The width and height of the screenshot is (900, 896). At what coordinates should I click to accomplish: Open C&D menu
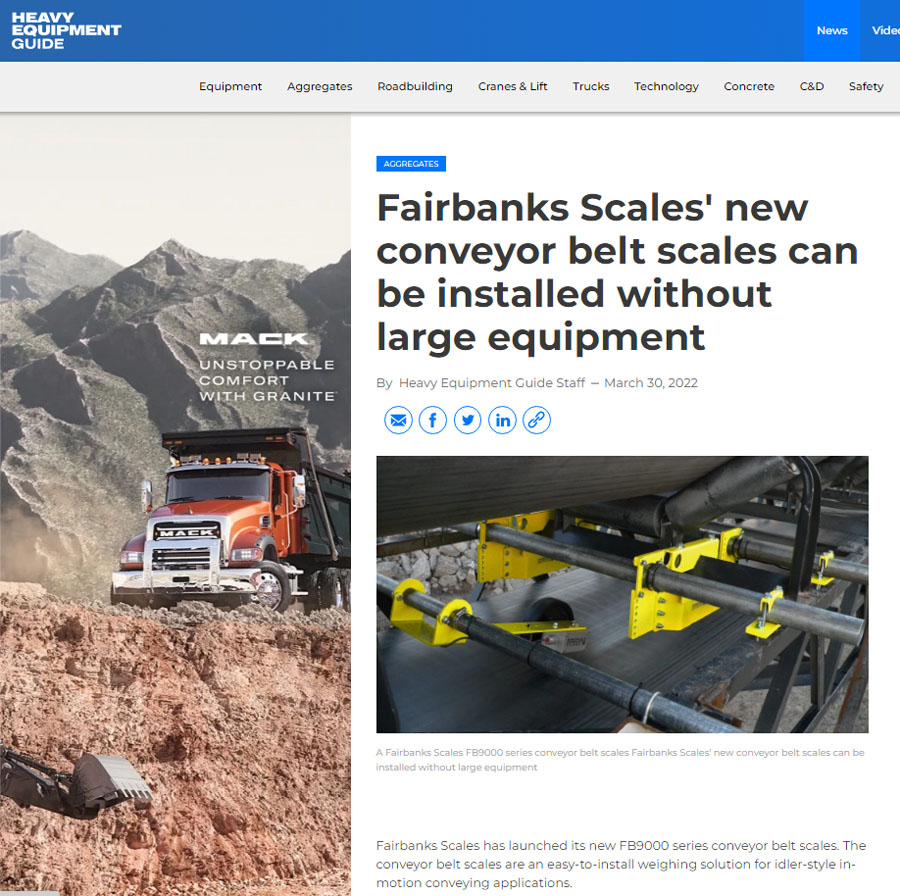pos(812,87)
